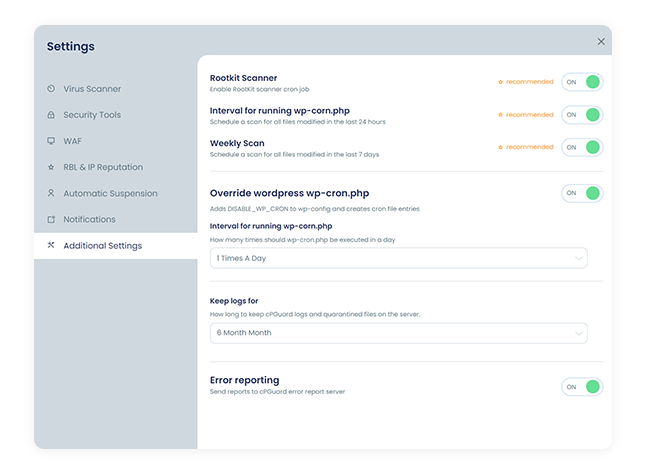Click the recommended label beside Rootkit Scanner
This screenshot has width=646, height=473.
coord(526,82)
